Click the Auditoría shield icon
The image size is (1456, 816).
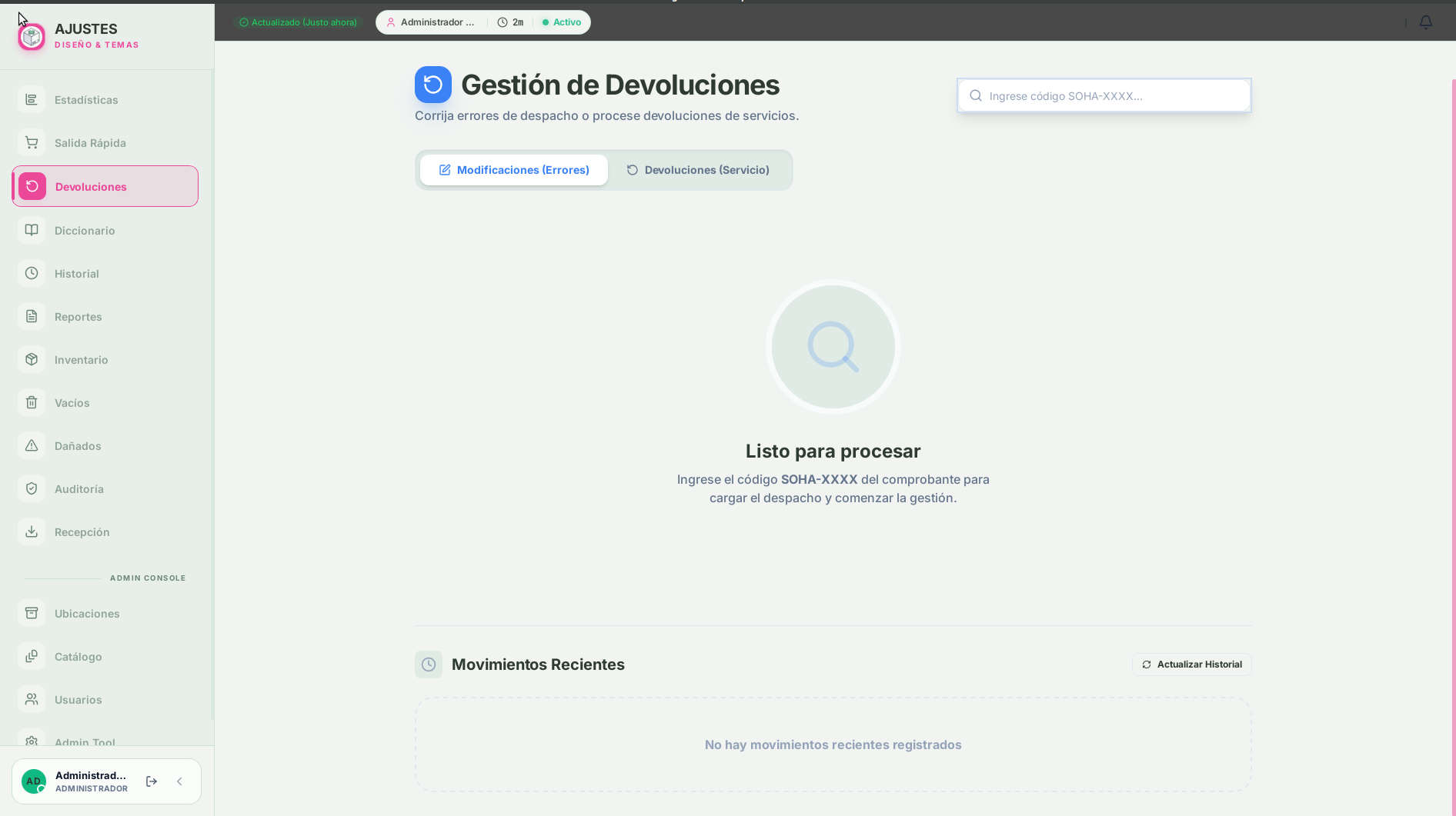(32, 488)
